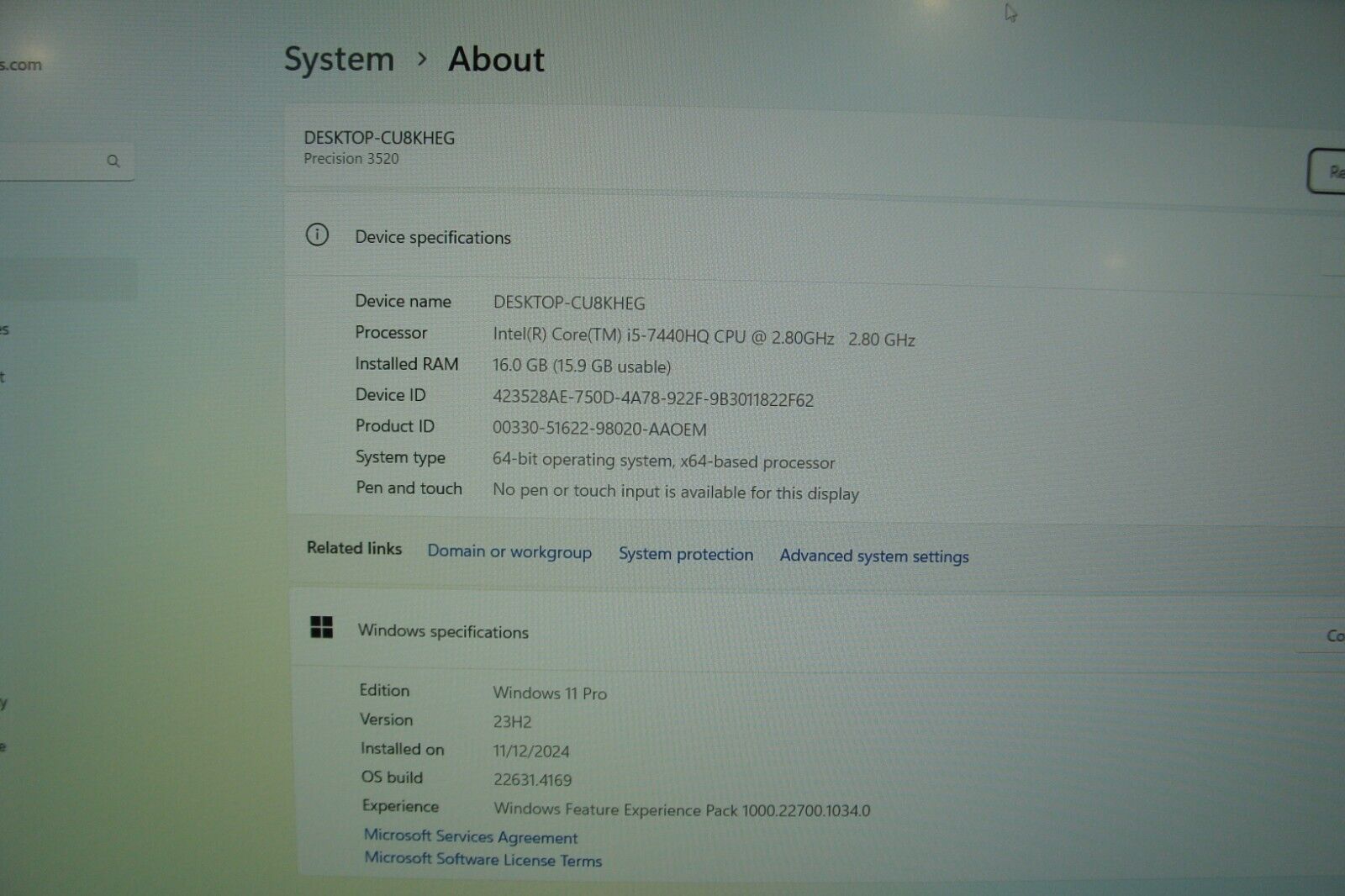Open Microsoft Software License Terms link
This screenshot has width=1345, height=896.
(x=483, y=859)
